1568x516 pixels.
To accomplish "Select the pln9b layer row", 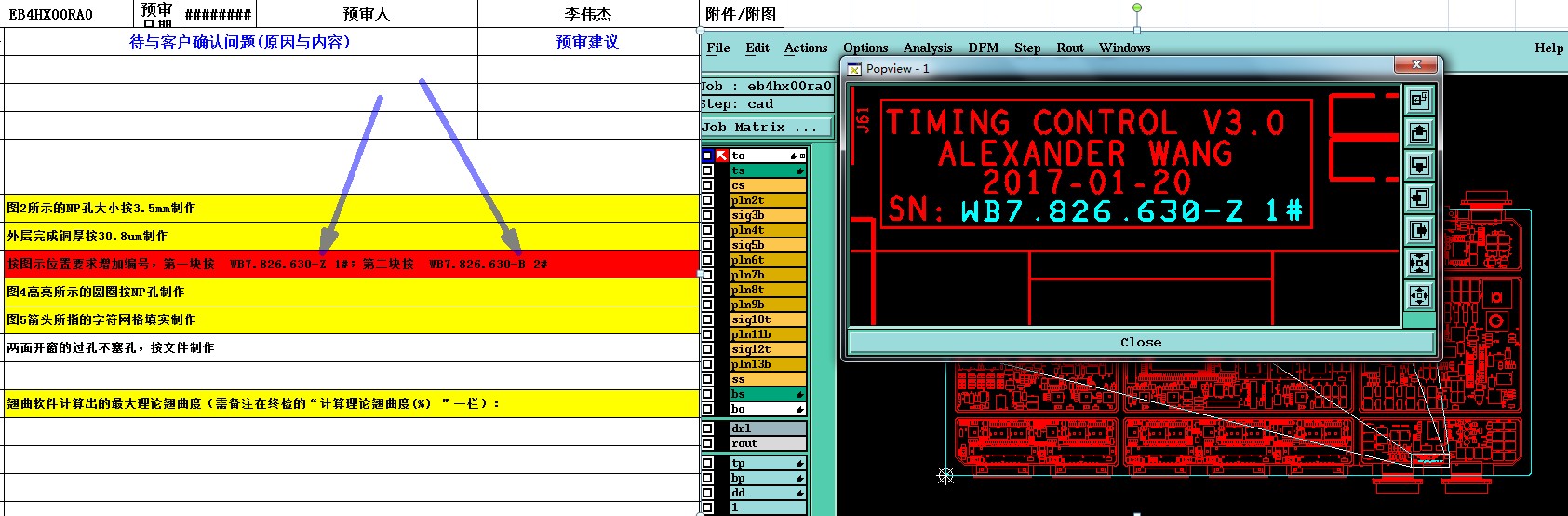I will (768, 305).
